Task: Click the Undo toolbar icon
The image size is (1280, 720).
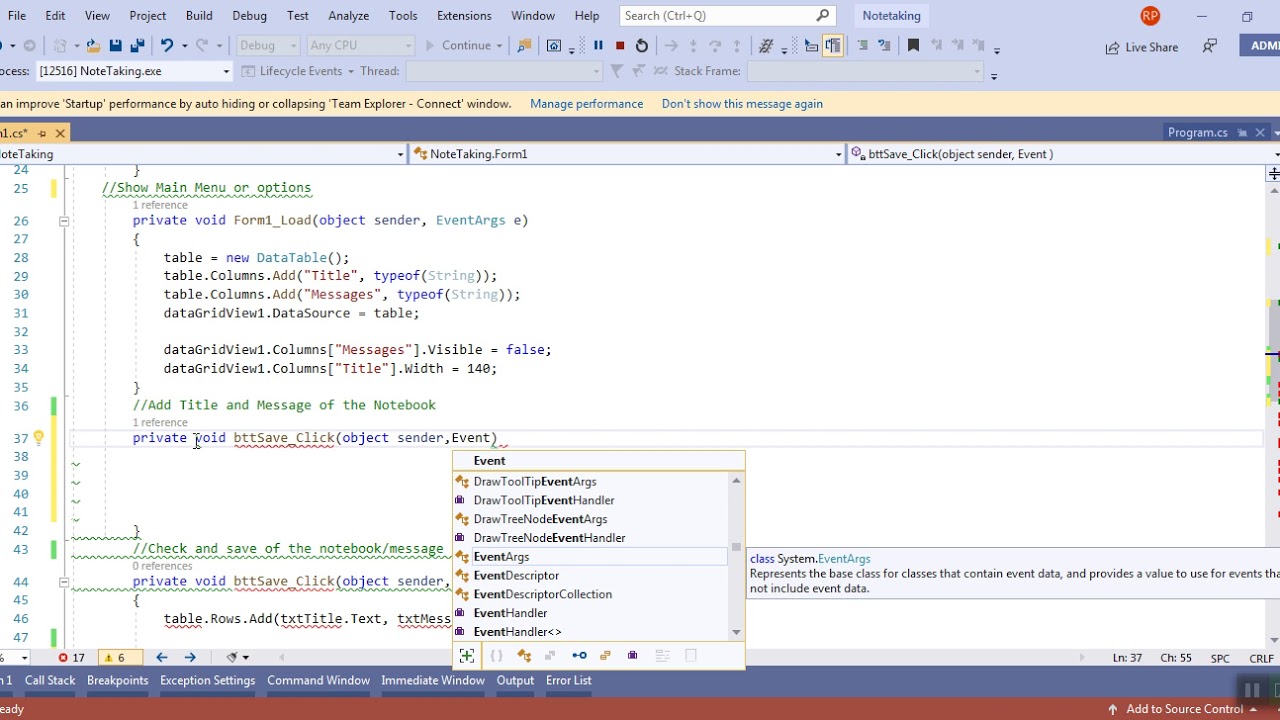Action: coord(167,45)
